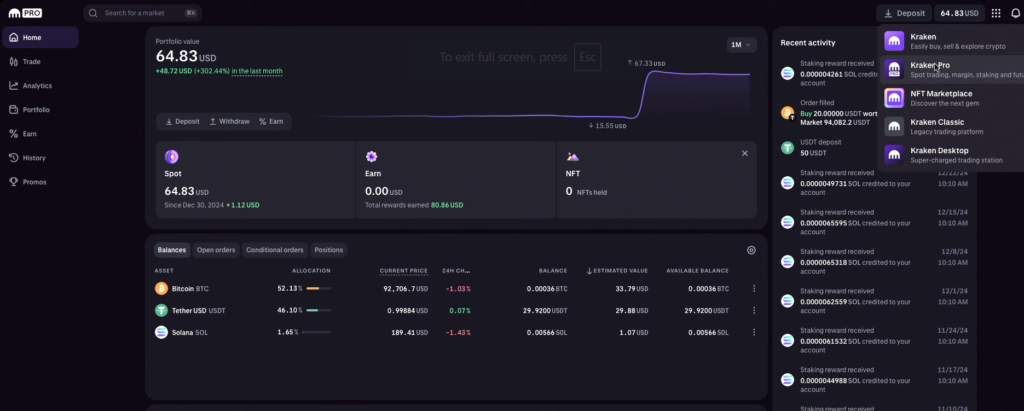The width and height of the screenshot is (1024, 411).
Task: Switch to the Open orders tab
Action: pos(216,250)
